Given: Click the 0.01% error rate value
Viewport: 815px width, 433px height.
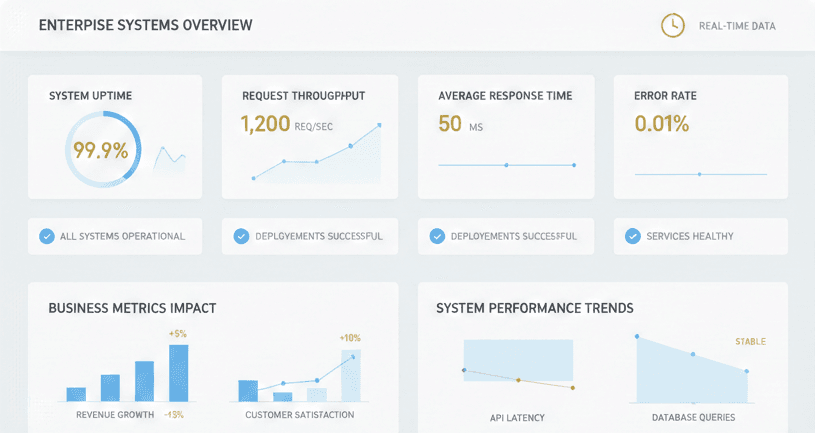Looking at the screenshot, I should (662, 124).
